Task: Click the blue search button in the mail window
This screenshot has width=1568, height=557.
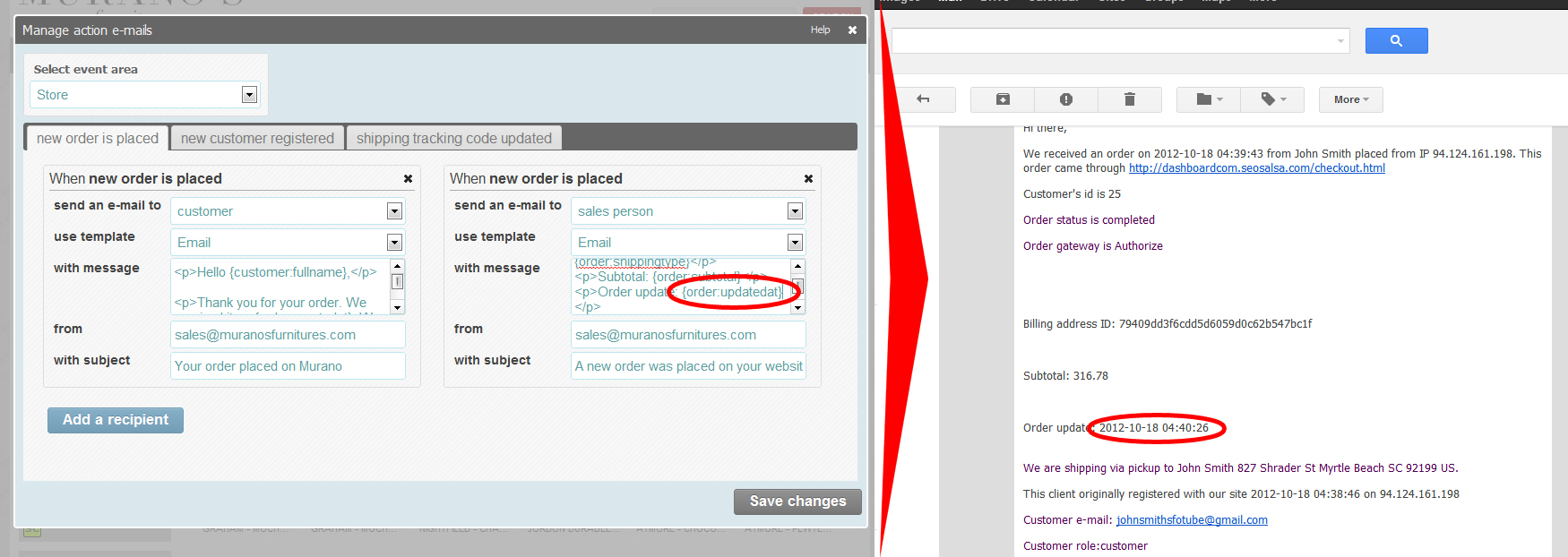Action: click(x=1396, y=40)
